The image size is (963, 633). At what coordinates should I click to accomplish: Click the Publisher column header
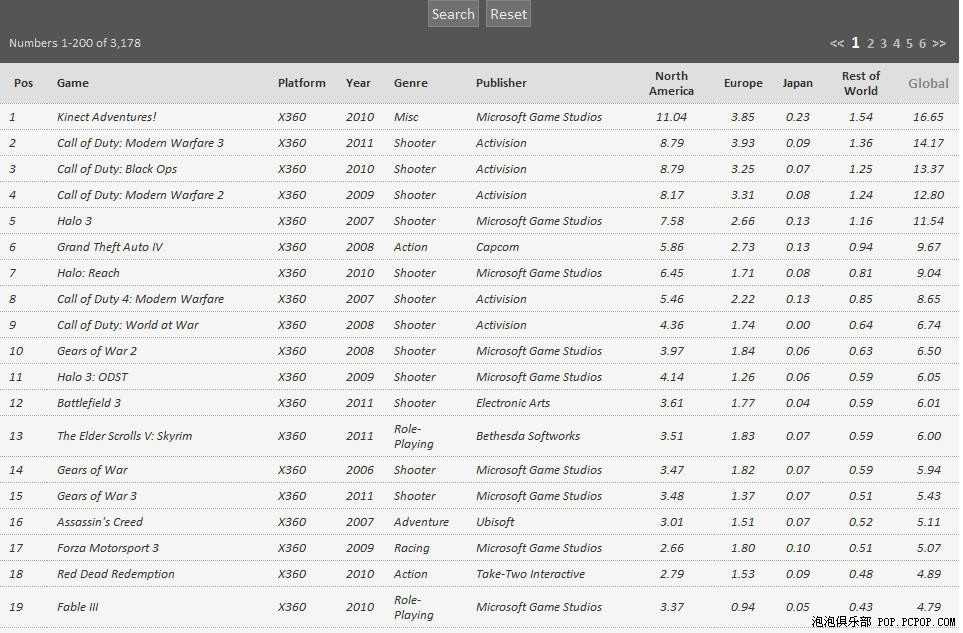[x=501, y=83]
